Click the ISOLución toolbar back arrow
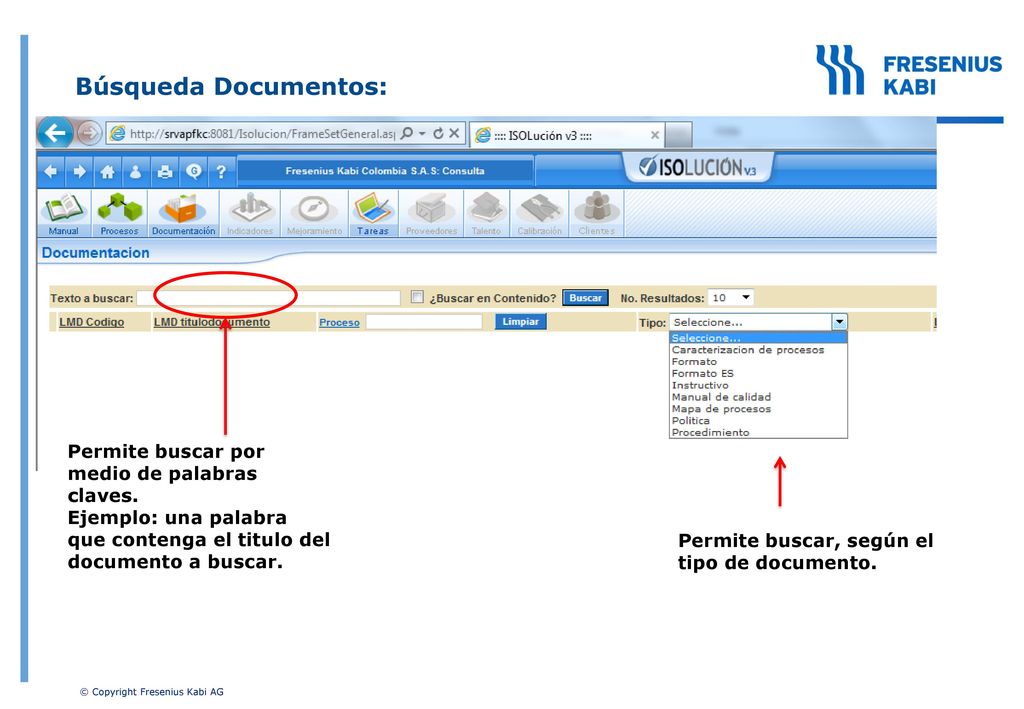Viewport: 1024px width, 709px height. click(x=50, y=171)
